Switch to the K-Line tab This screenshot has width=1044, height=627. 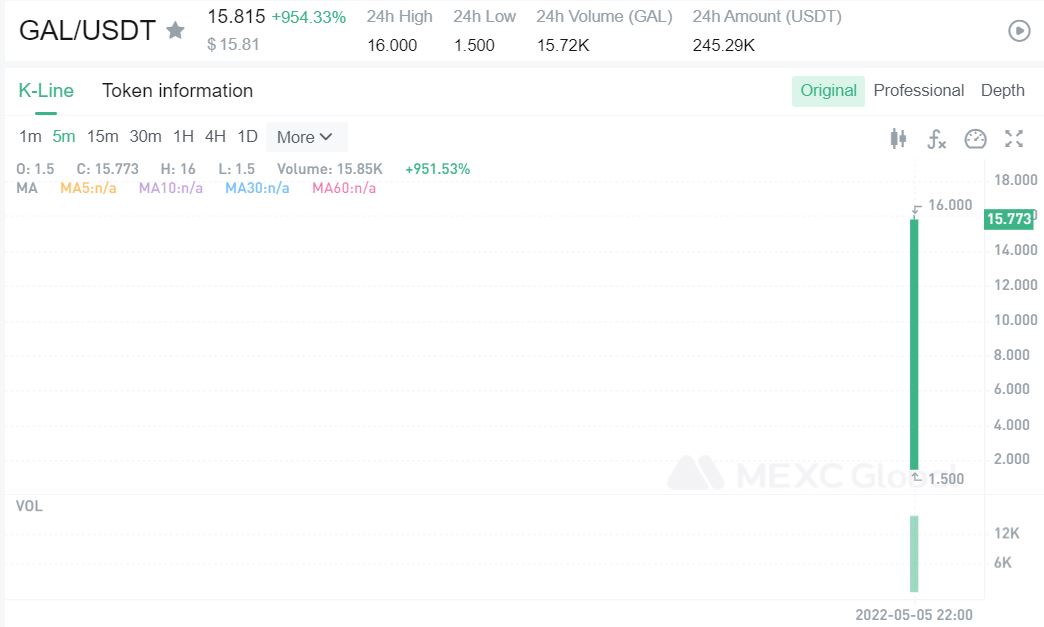click(x=46, y=91)
